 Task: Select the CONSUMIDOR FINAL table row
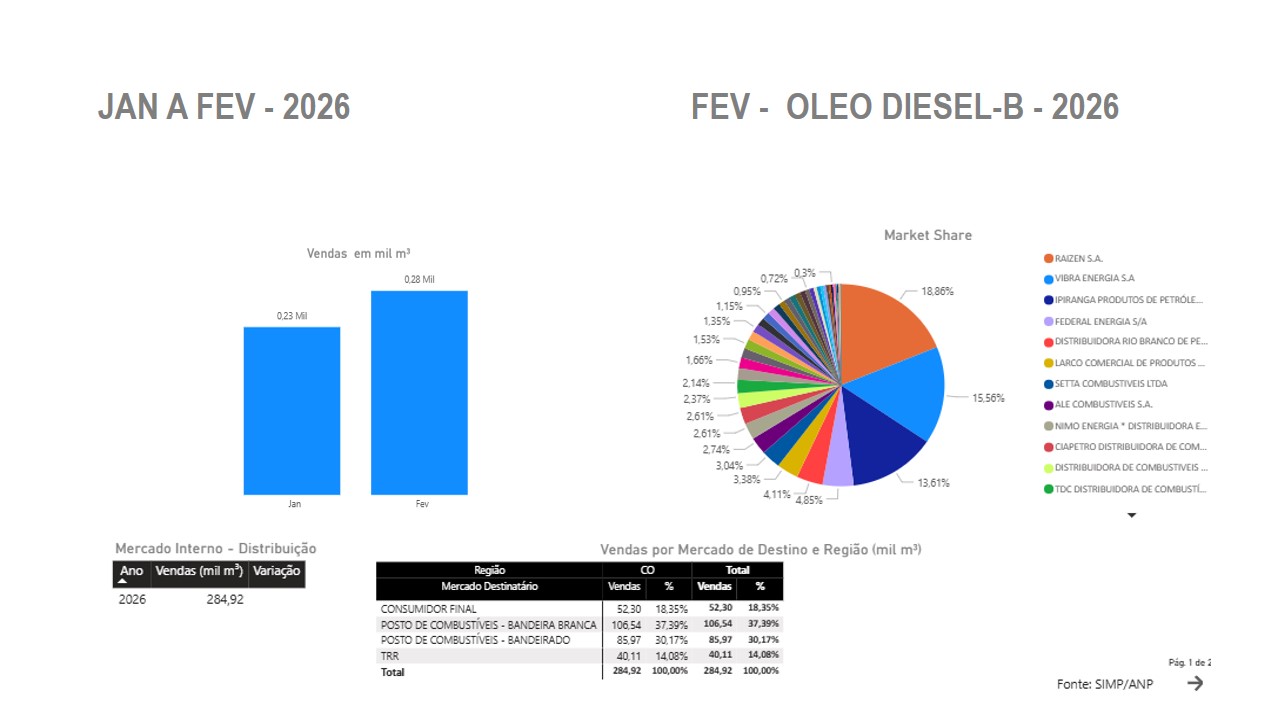pos(428,608)
